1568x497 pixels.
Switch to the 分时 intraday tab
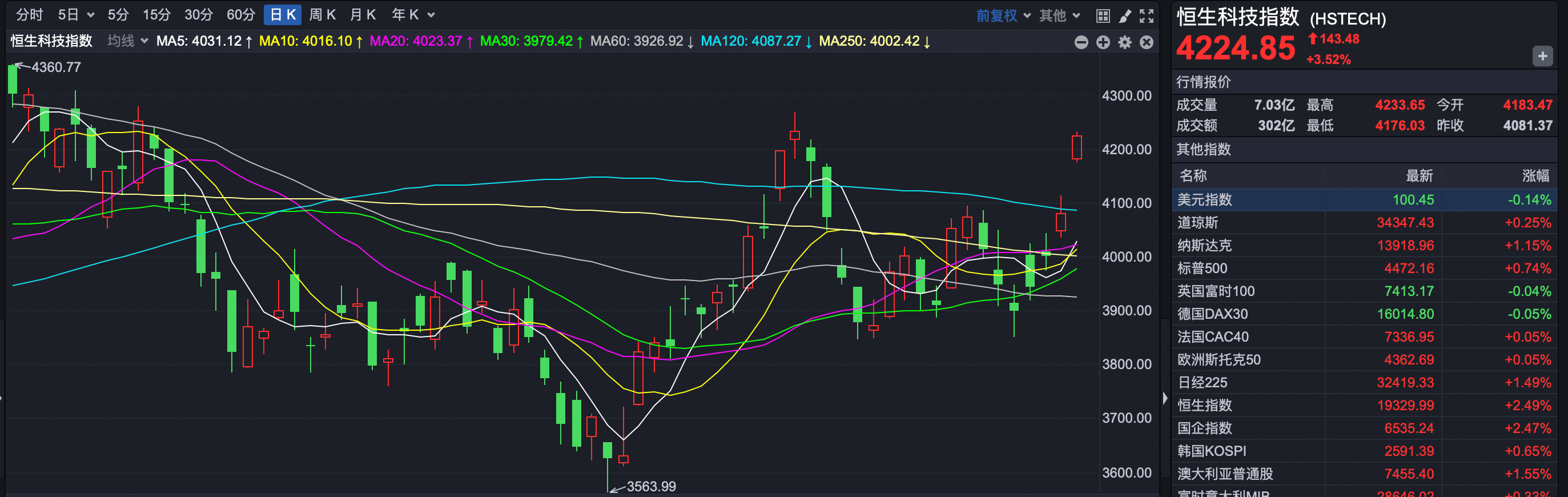pos(29,15)
